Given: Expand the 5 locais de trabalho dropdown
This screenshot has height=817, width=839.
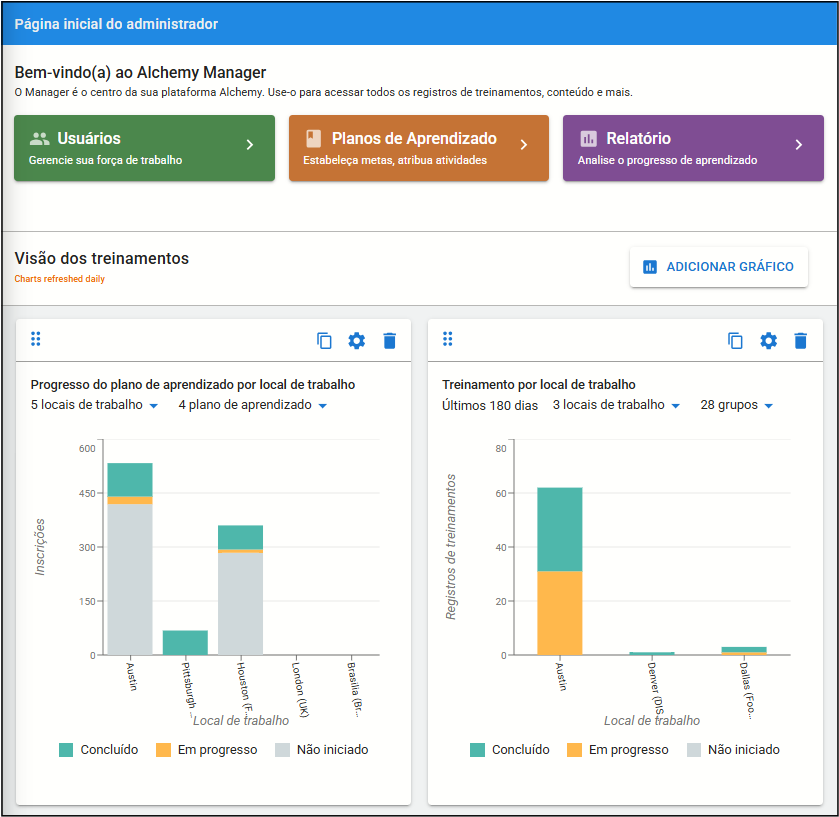Looking at the screenshot, I should pyautogui.click(x=94, y=405).
